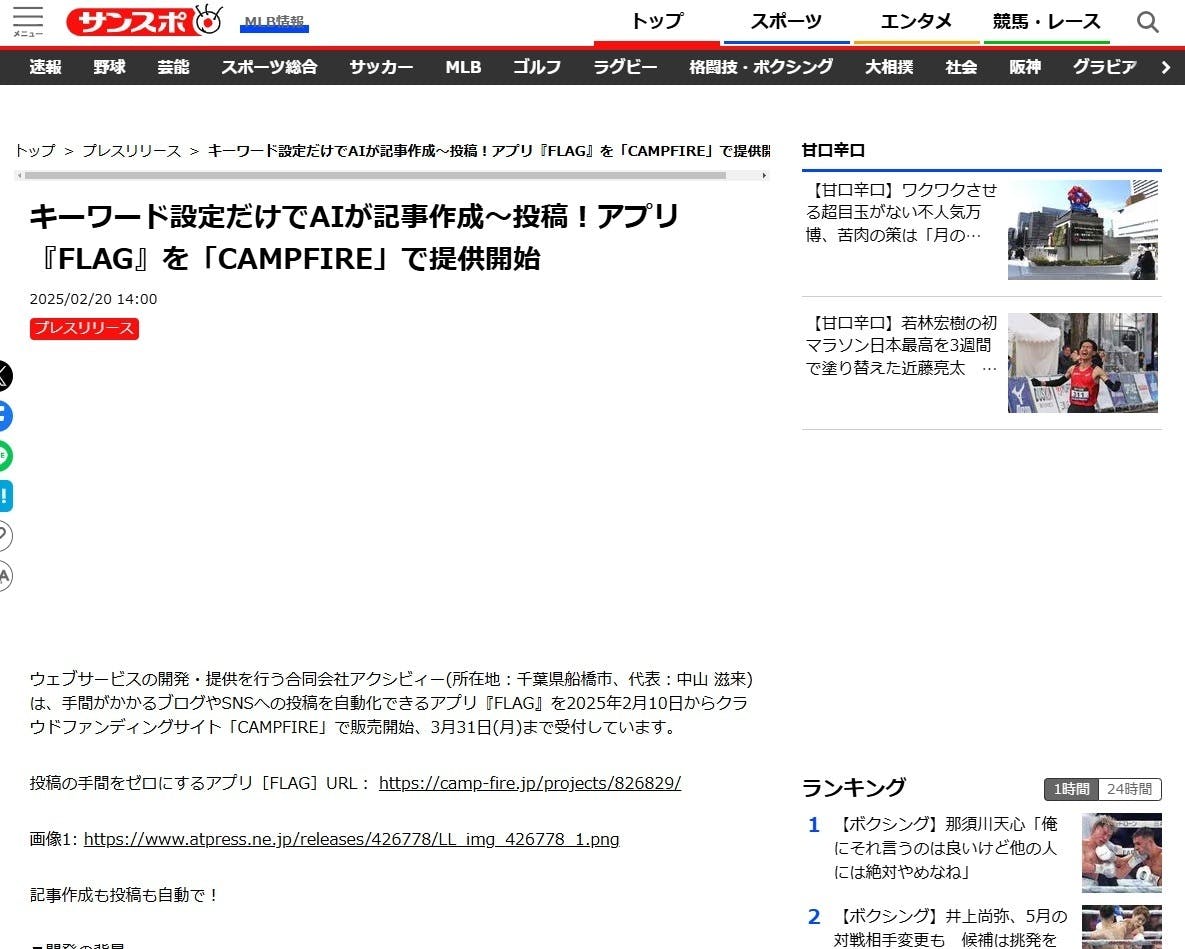This screenshot has height=949, width=1185.
Task: Click the サンスポ logo
Action: click(x=144, y=21)
